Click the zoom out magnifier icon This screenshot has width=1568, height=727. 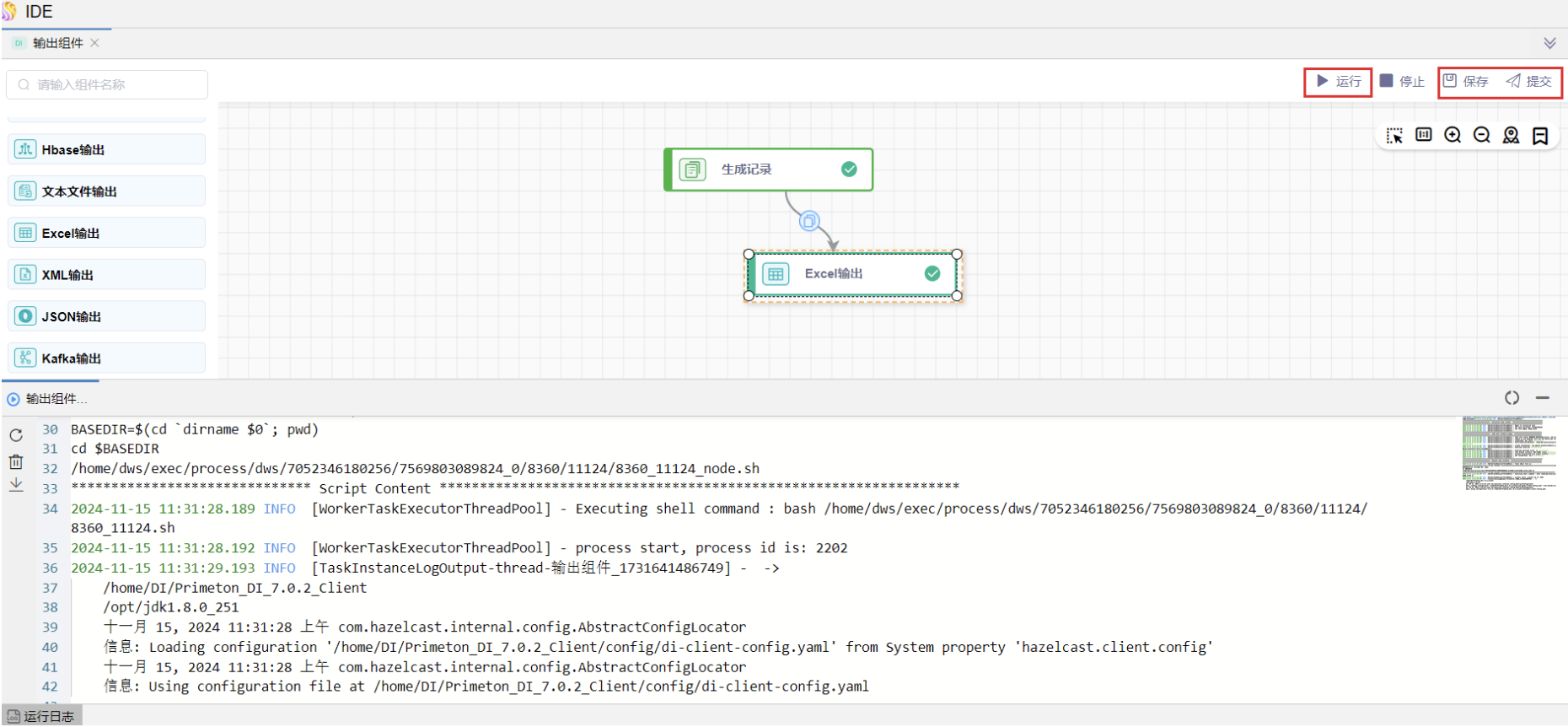point(1481,135)
